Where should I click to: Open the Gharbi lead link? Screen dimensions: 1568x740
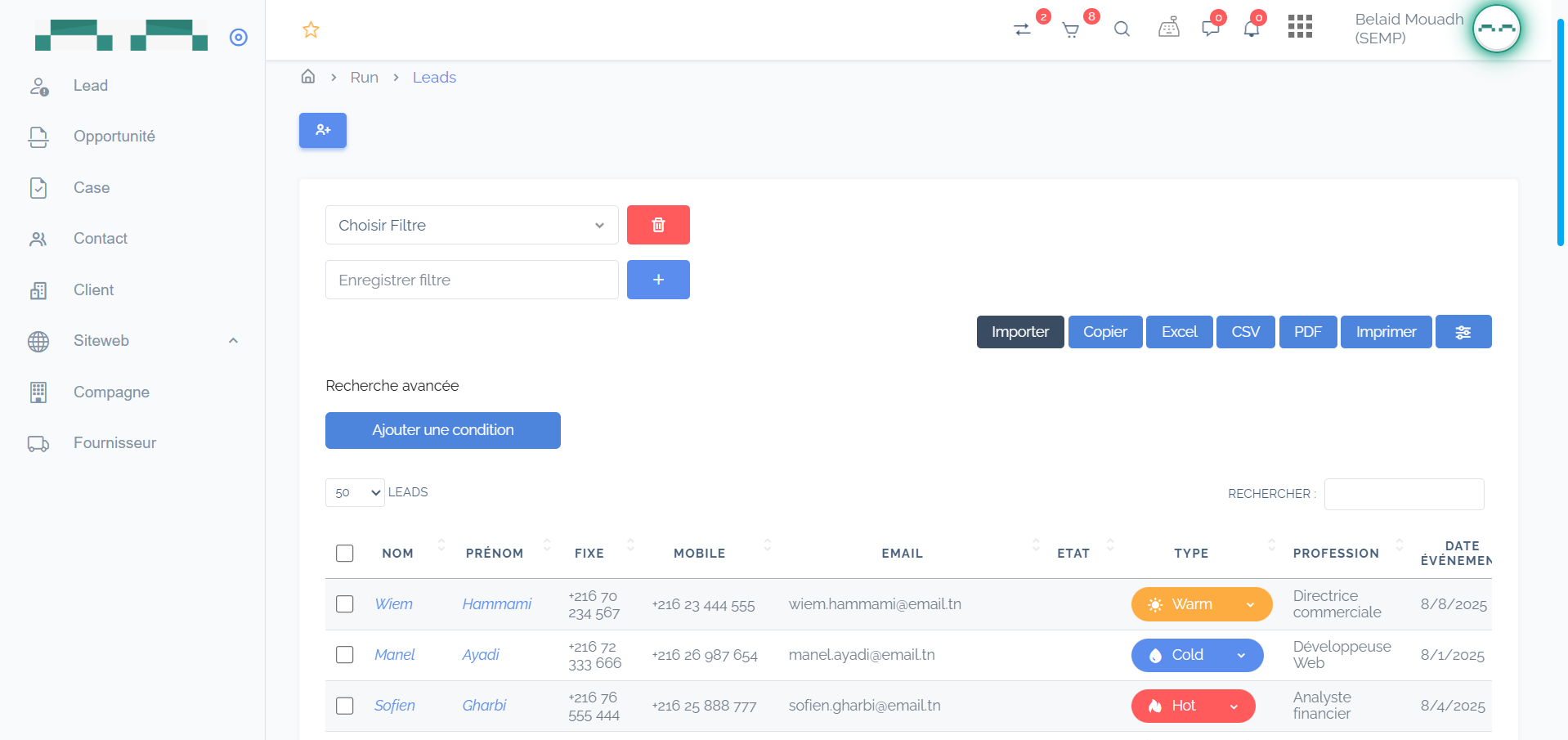pos(485,706)
